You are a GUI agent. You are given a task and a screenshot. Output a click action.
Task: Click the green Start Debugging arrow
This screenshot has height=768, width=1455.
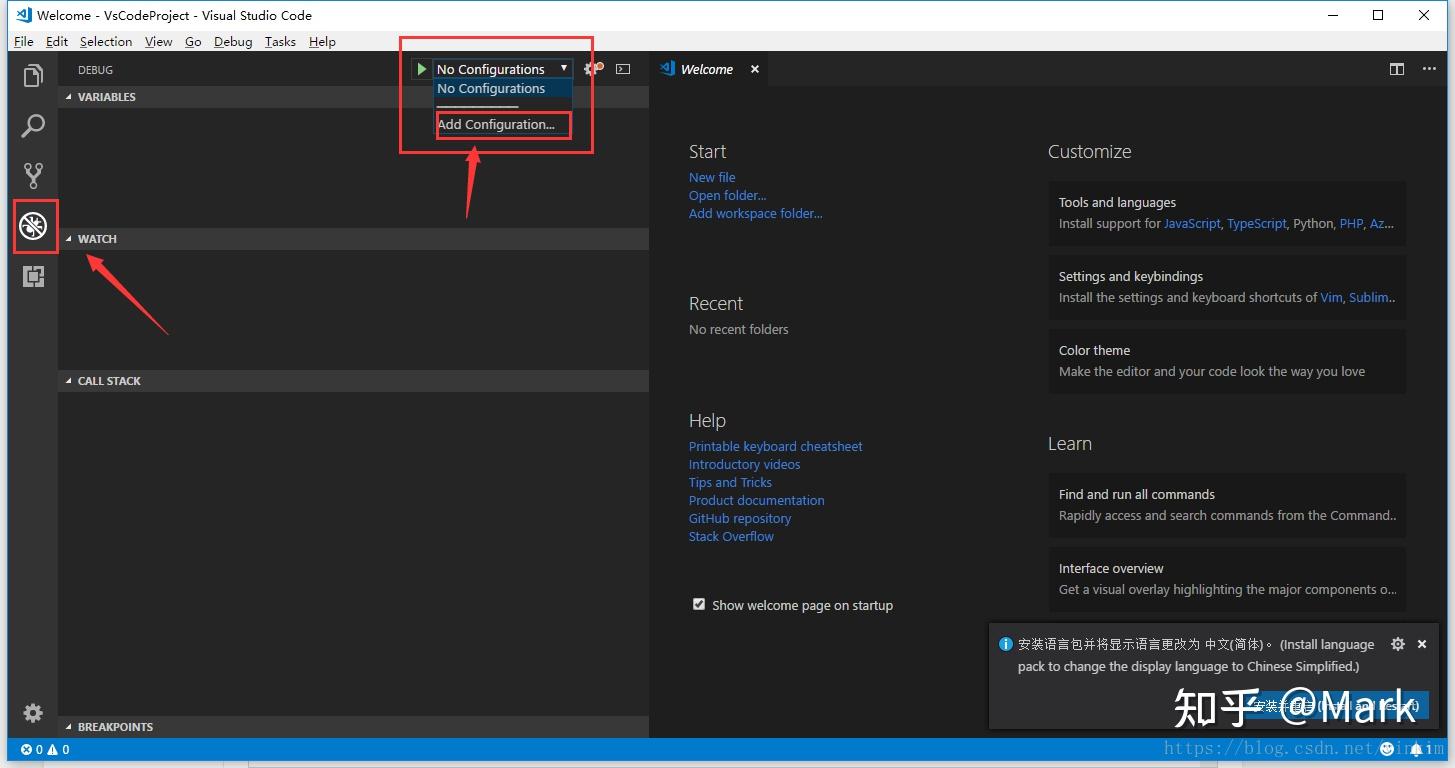tap(422, 69)
